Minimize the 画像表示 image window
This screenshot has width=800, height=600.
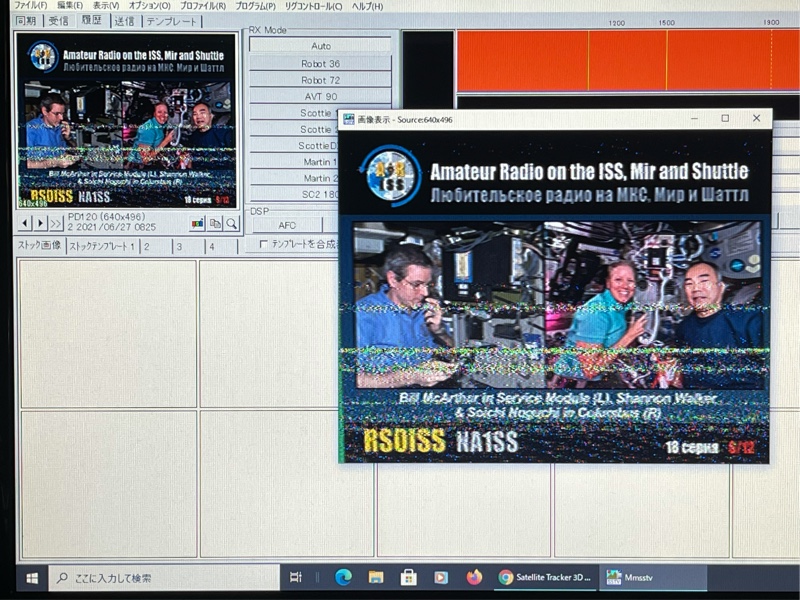click(x=694, y=118)
